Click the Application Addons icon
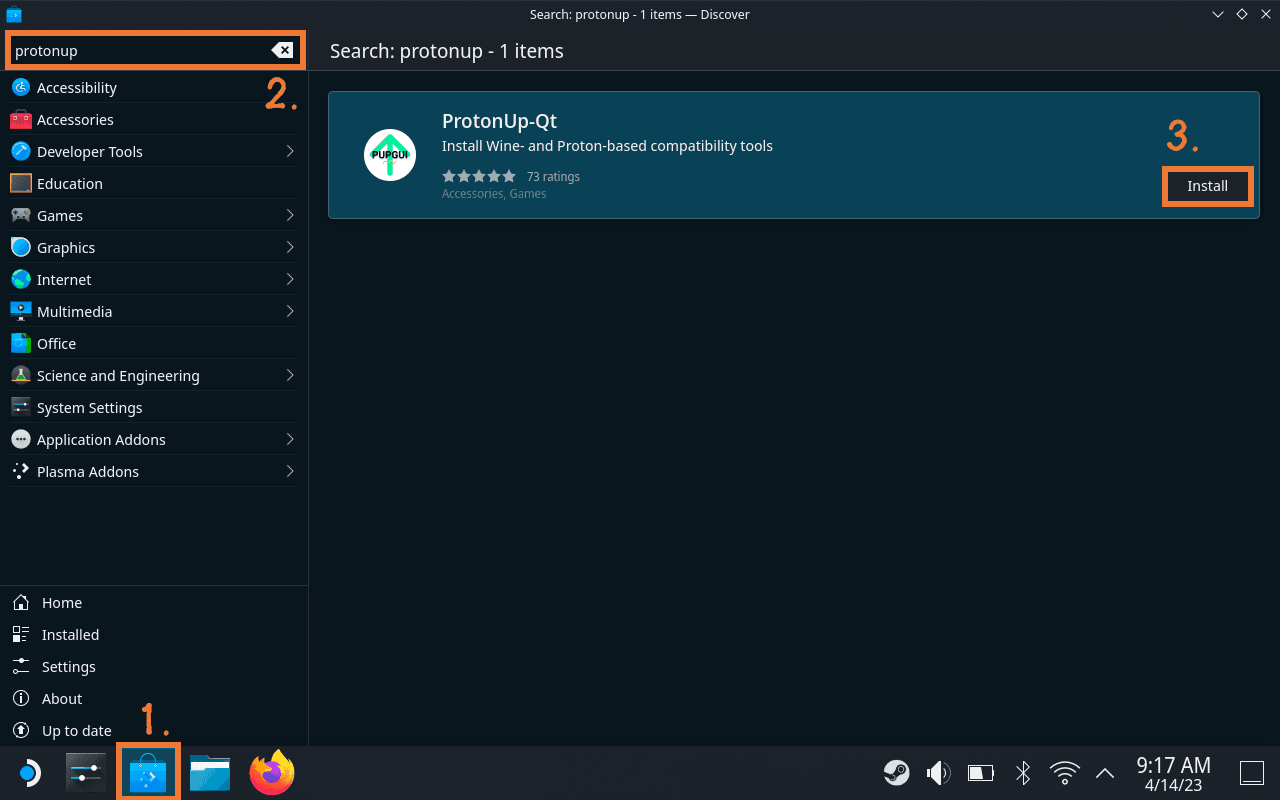Screen dimensions: 1280x800 (x=21, y=440)
